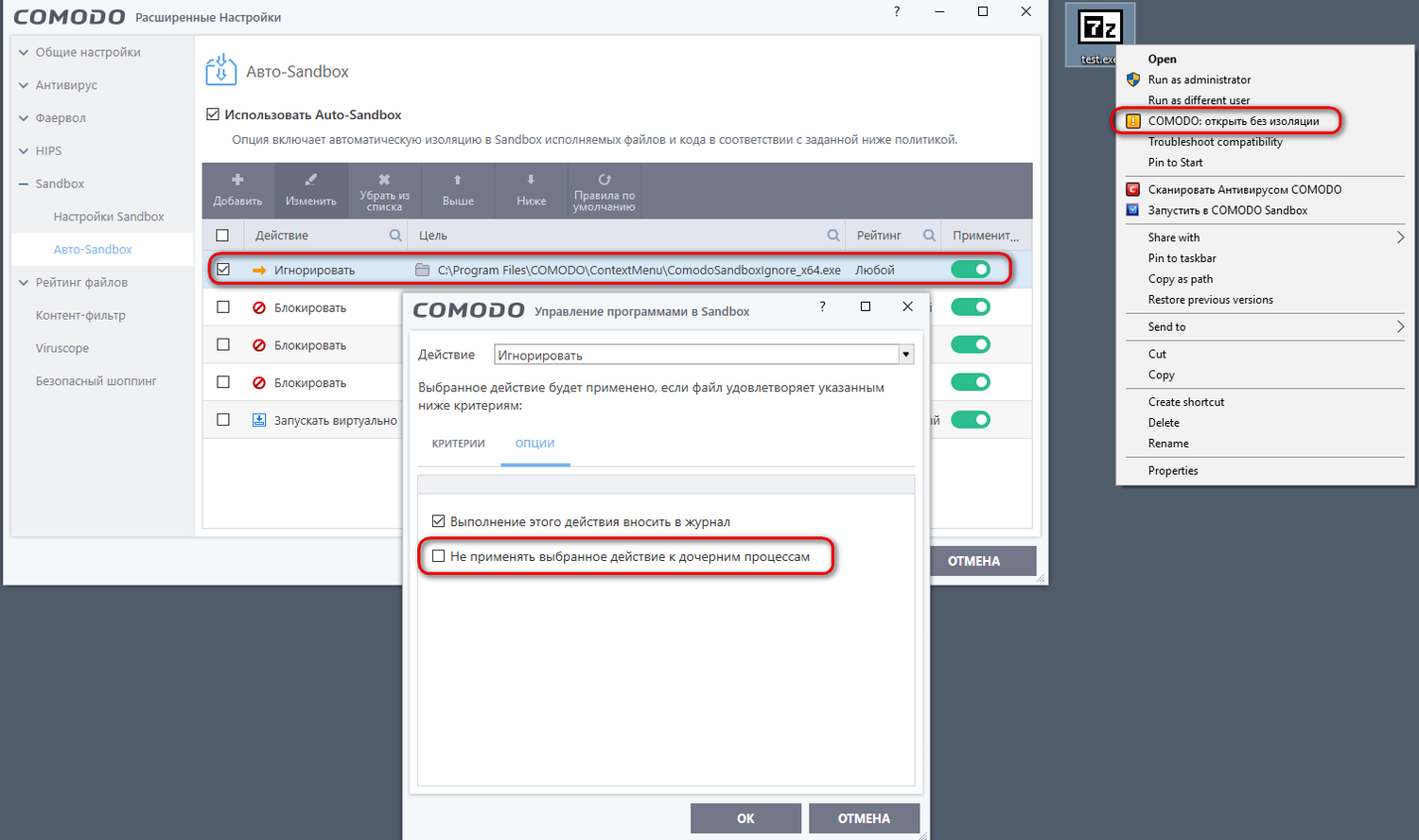Select Авто-Sandbox in the sidebar

93,250
